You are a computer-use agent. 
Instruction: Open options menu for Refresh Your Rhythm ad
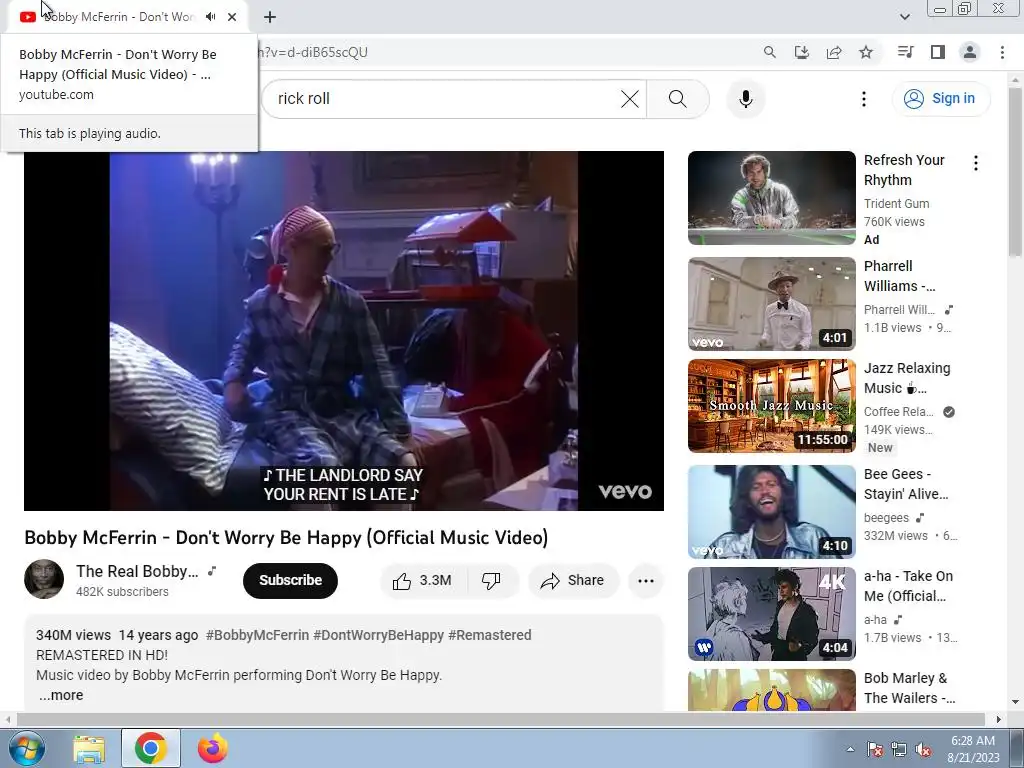point(976,163)
